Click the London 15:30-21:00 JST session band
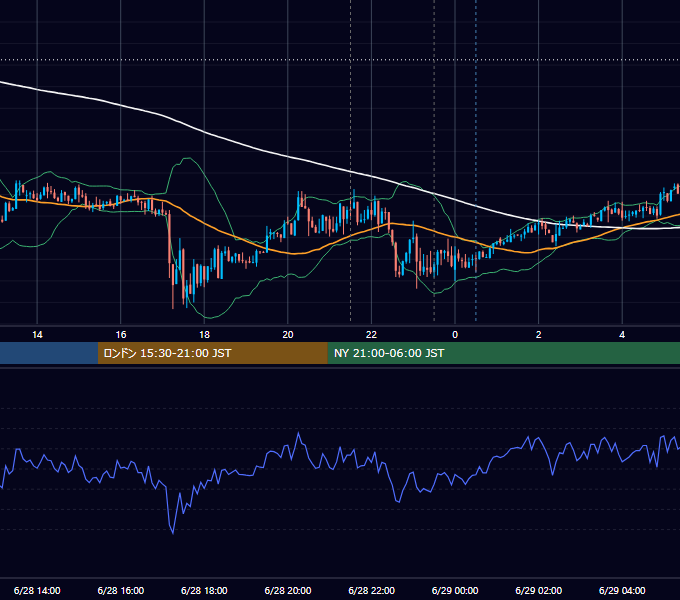The image size is (680, 600). point(212,353)
